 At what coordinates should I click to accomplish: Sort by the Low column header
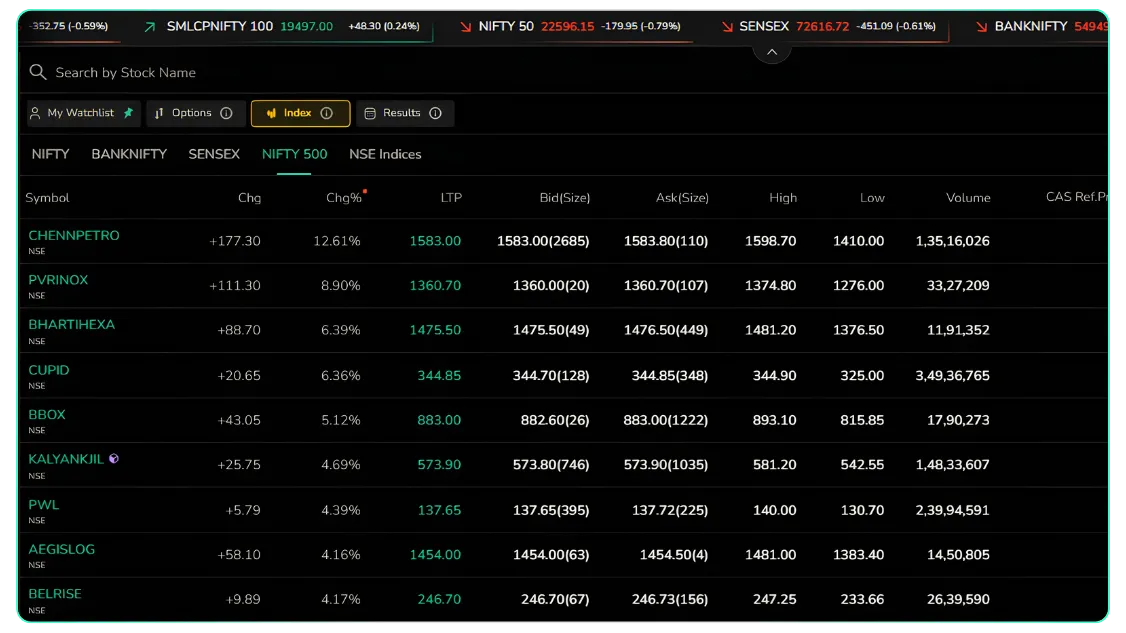pos(872,198)
